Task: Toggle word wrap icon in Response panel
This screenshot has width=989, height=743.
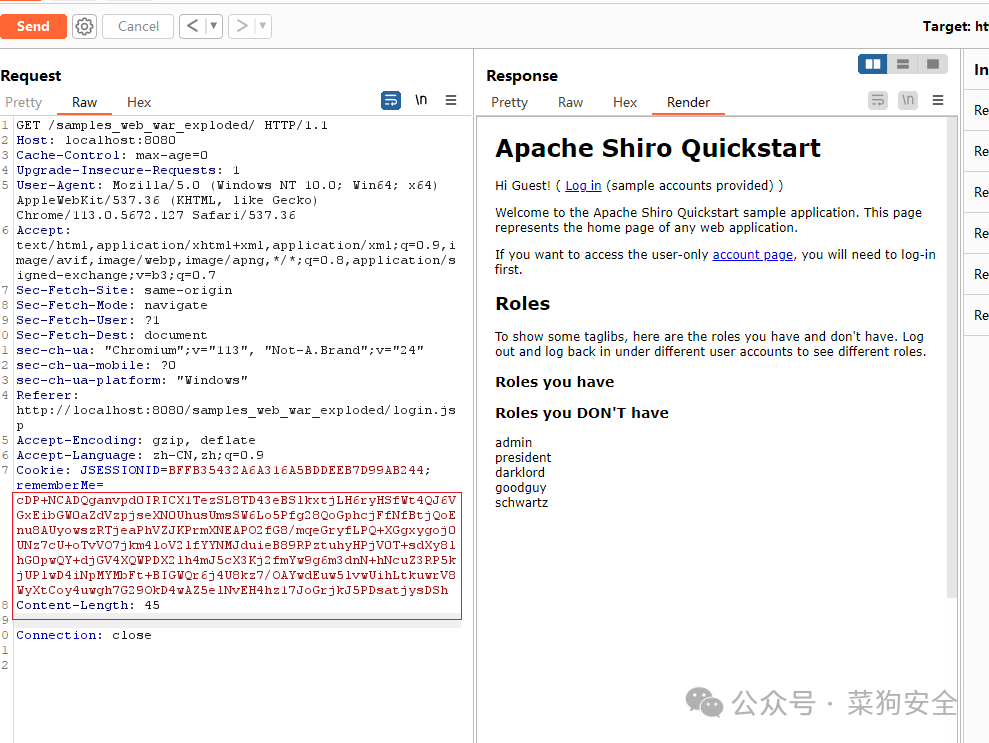Action: pyautogui.click(x=878, y=100)
